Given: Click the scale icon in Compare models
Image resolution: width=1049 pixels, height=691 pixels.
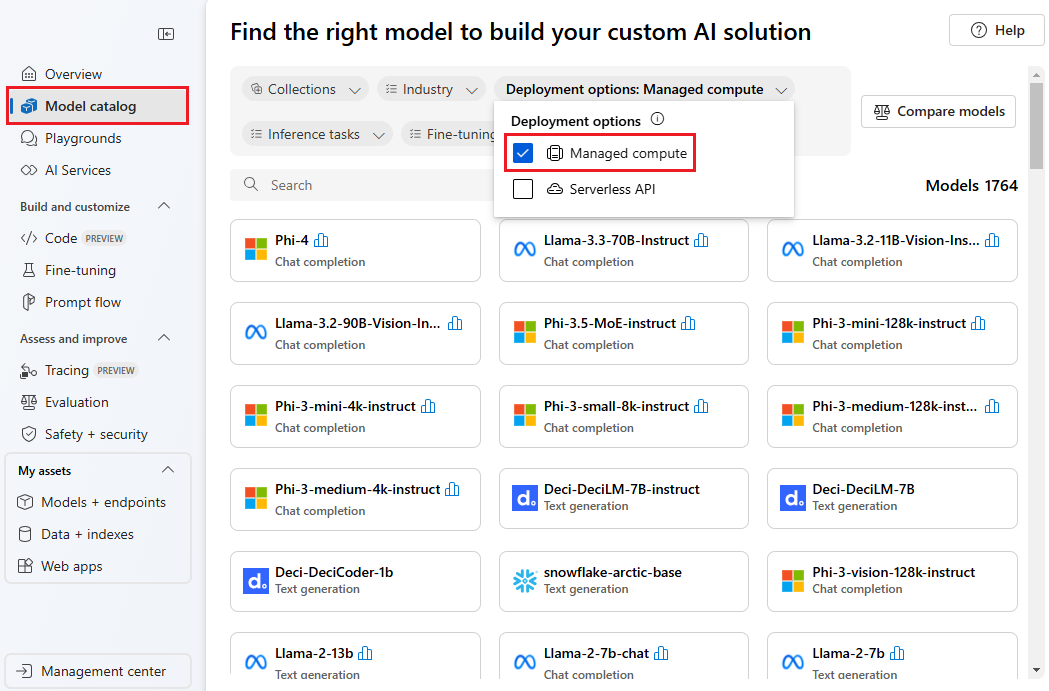Looking at the screenshot, I should pos(882,112).
